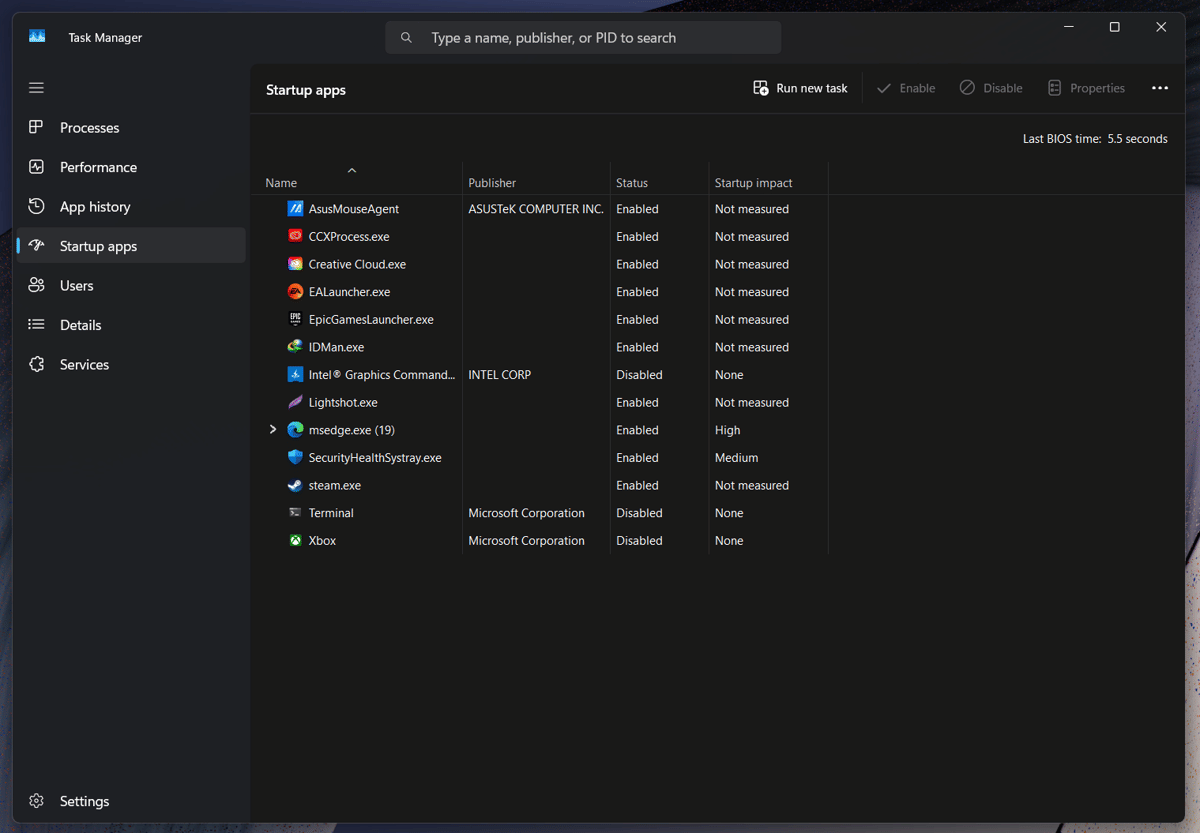Click the Run new task icon
The height and width of the screenshot is (833, 1200).
click(761, 88)
